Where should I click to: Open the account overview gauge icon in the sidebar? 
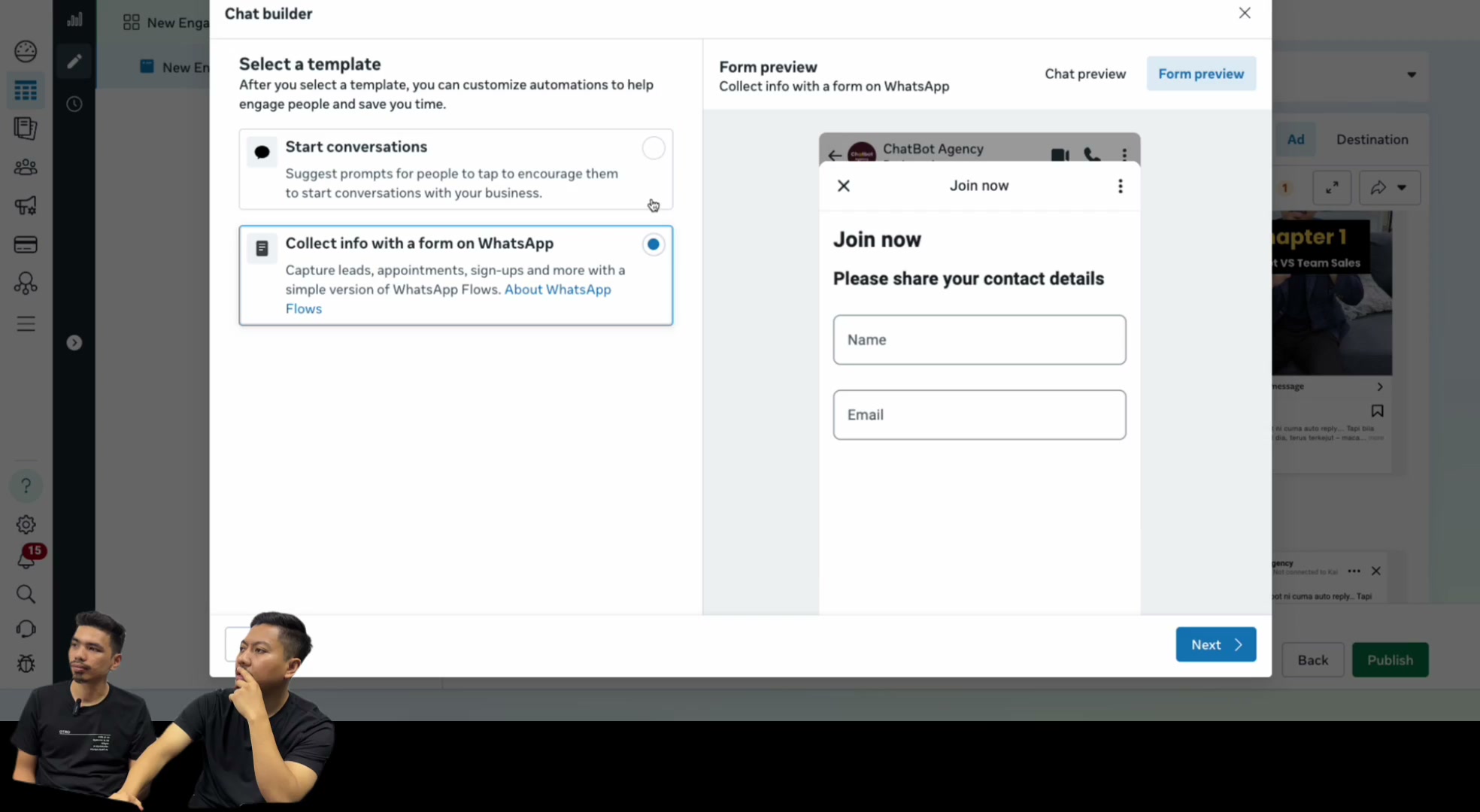tap(26, 51)
